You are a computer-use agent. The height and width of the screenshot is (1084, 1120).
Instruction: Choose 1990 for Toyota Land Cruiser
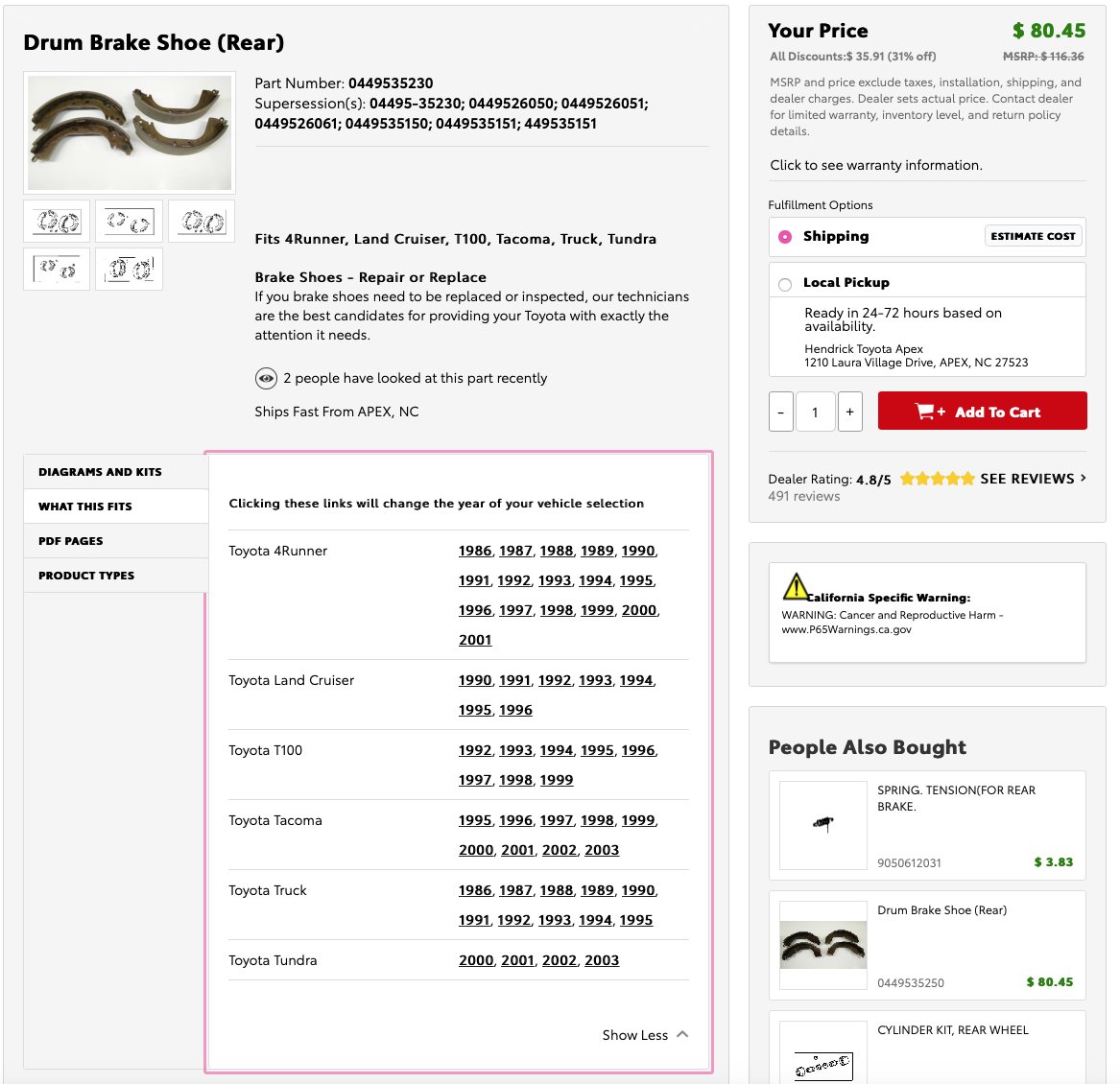[x=475, y=680]
